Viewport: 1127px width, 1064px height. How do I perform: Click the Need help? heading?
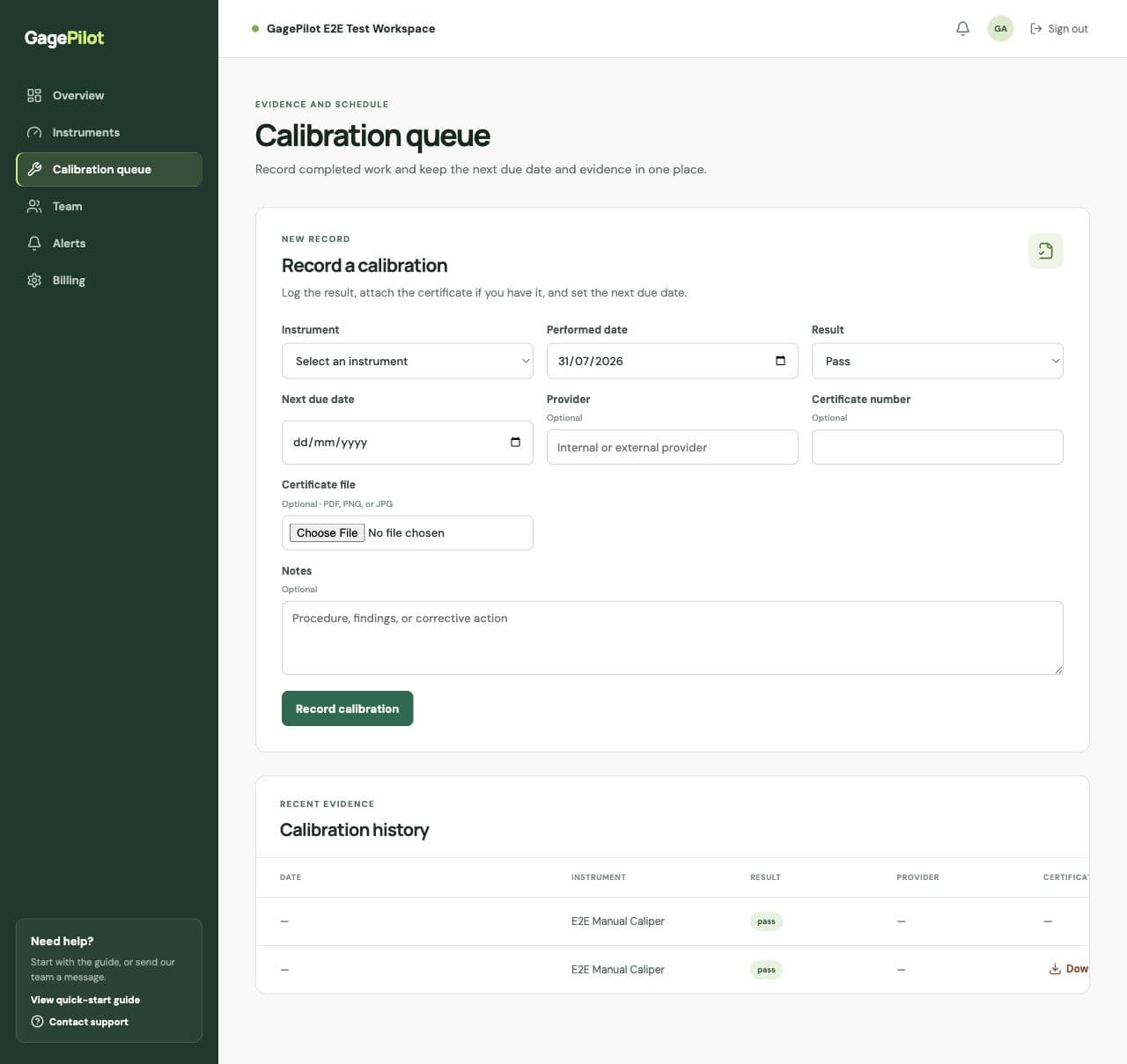[62, 941]
